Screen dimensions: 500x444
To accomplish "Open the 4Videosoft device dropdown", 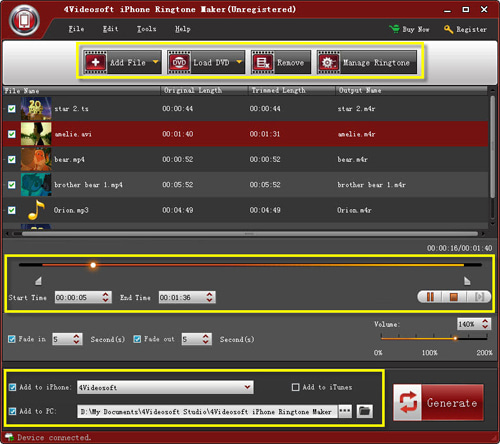I will 165,387.
